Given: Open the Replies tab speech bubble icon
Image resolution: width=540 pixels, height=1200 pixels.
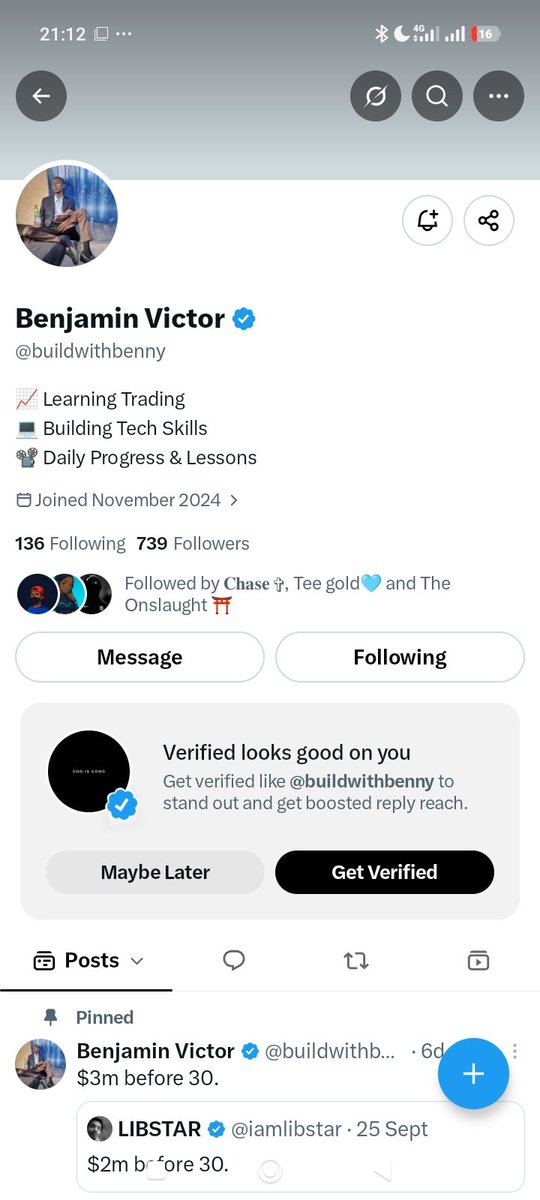Looking at the screenshot, I should pos(234,960).
